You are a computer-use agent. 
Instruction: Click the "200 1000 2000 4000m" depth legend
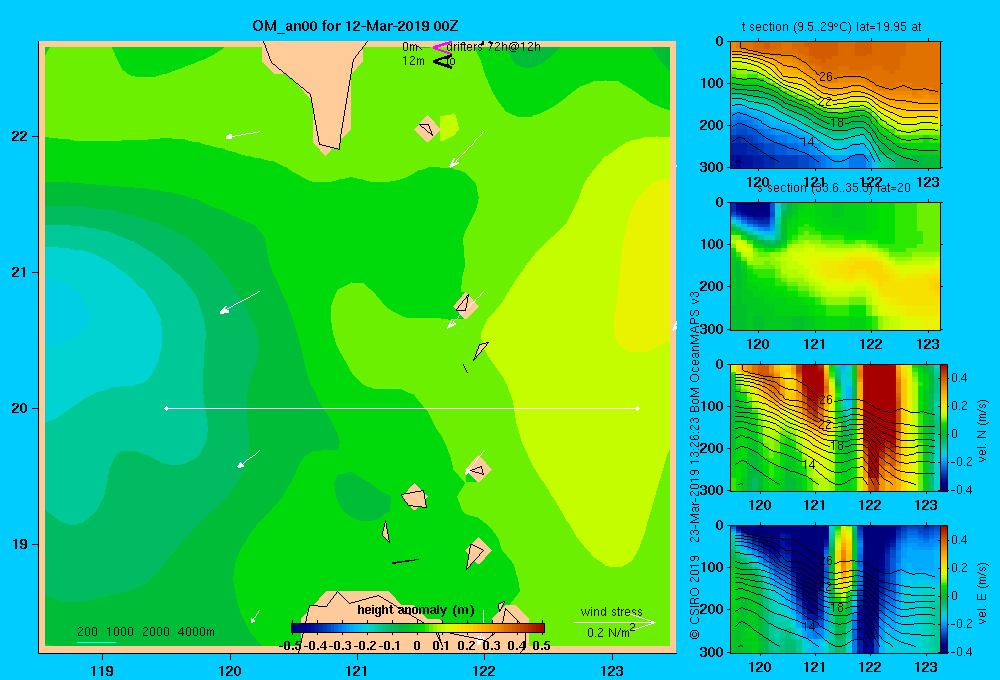[x=146, y=632]
